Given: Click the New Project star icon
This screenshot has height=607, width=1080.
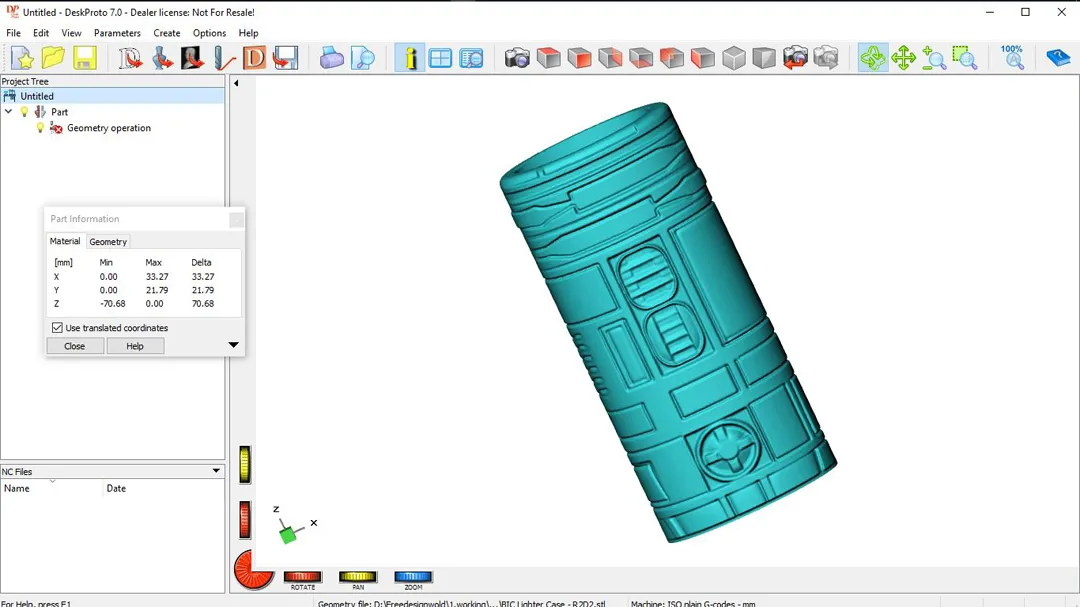Looking at the screenshot, I should (22, 58).
